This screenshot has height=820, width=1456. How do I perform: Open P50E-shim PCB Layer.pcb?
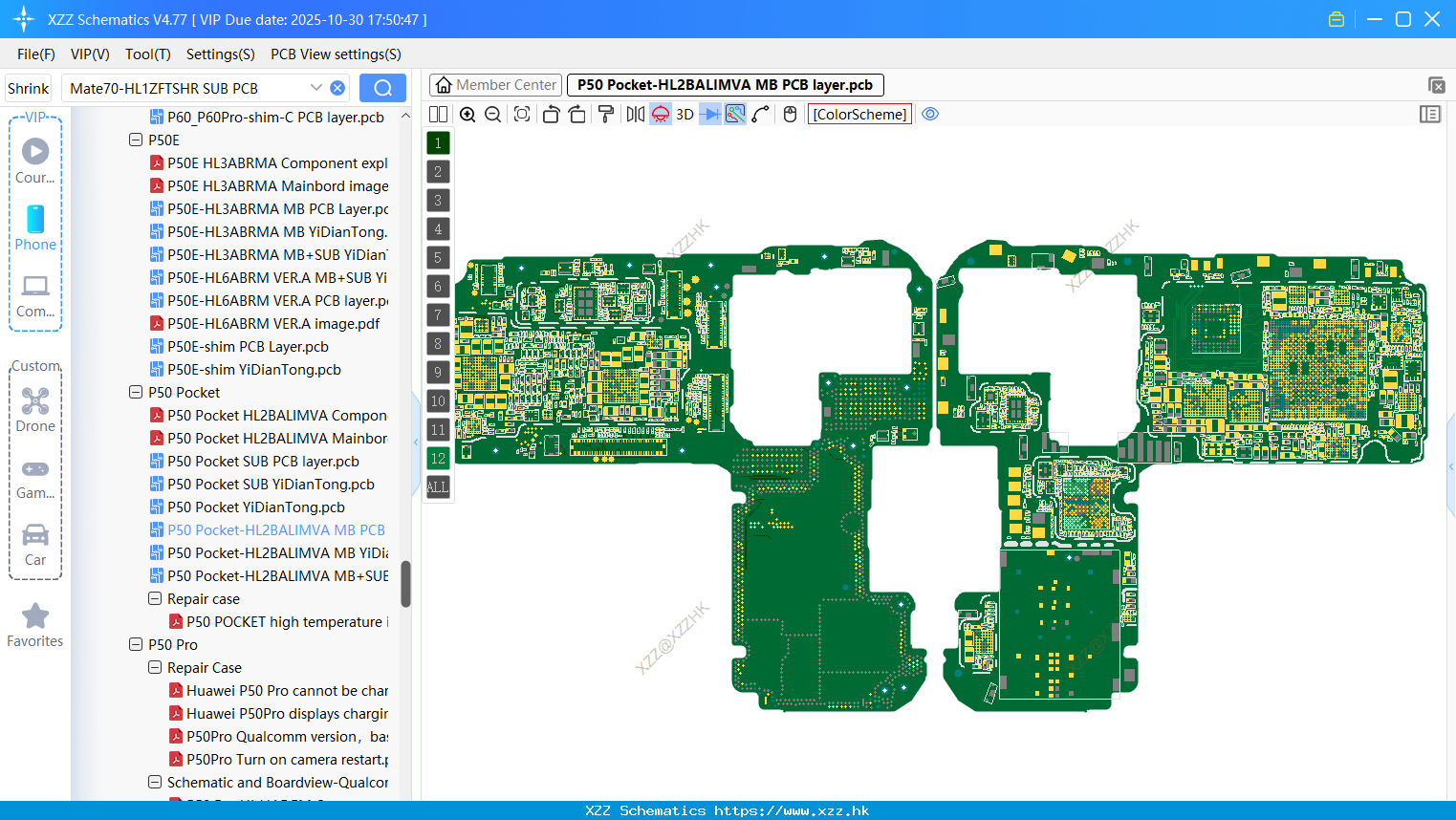point(240,346)
